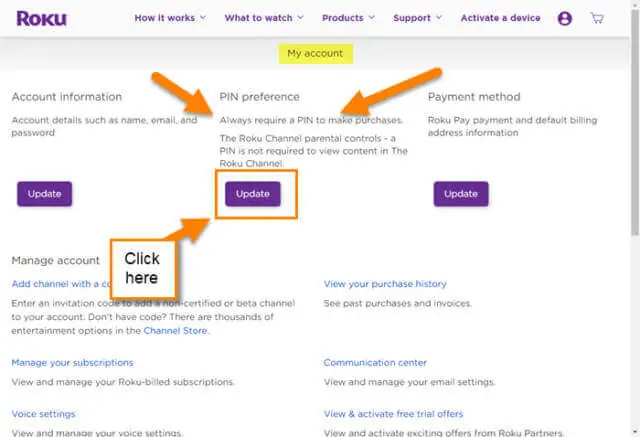Click the page's vertical scrollbar

[x=635, y=122]
